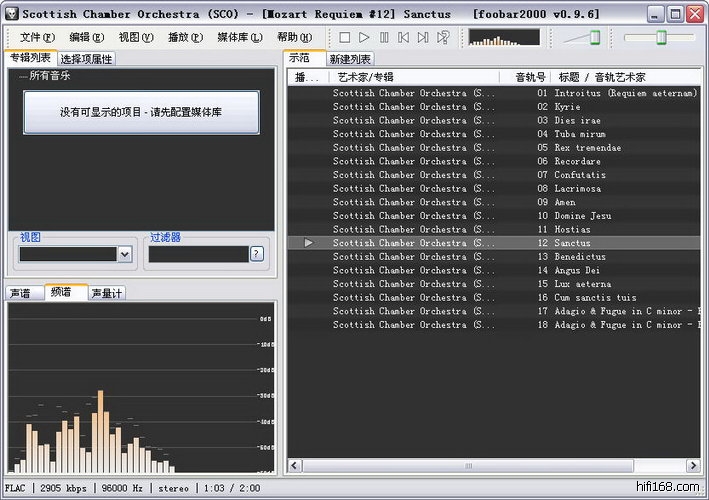Switch to the 声量计 tab
The height and width of the screenshot is (500, 709).
click(x=107, y=293)
